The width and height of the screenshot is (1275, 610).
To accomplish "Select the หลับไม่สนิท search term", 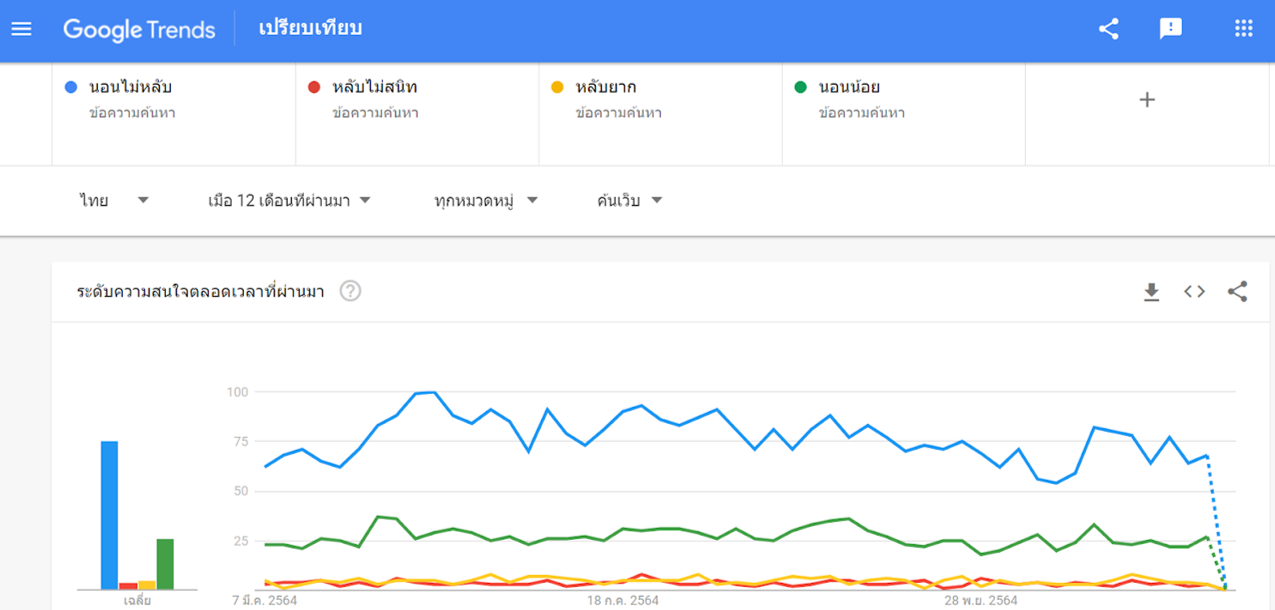I will coord(374,88).
